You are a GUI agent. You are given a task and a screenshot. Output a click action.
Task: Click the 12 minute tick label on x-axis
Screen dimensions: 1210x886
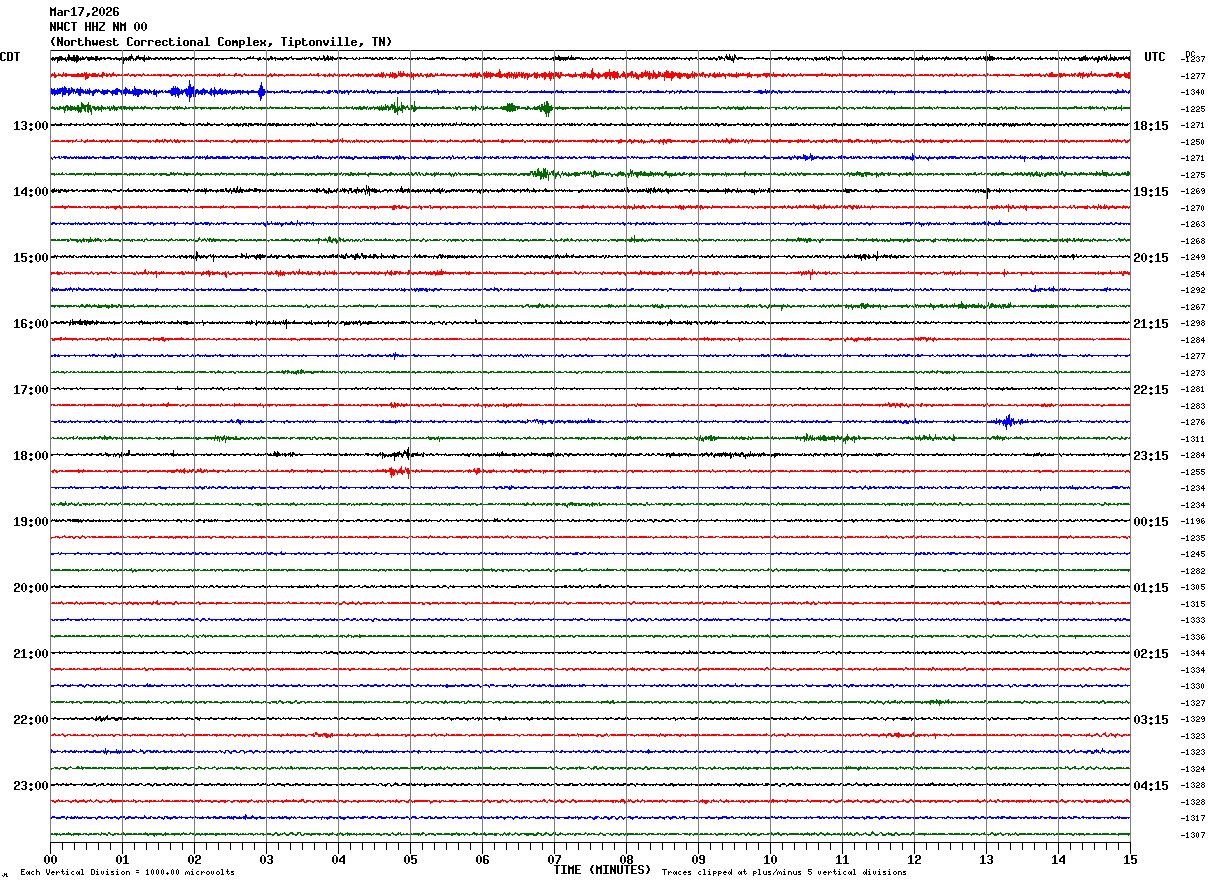914,860
